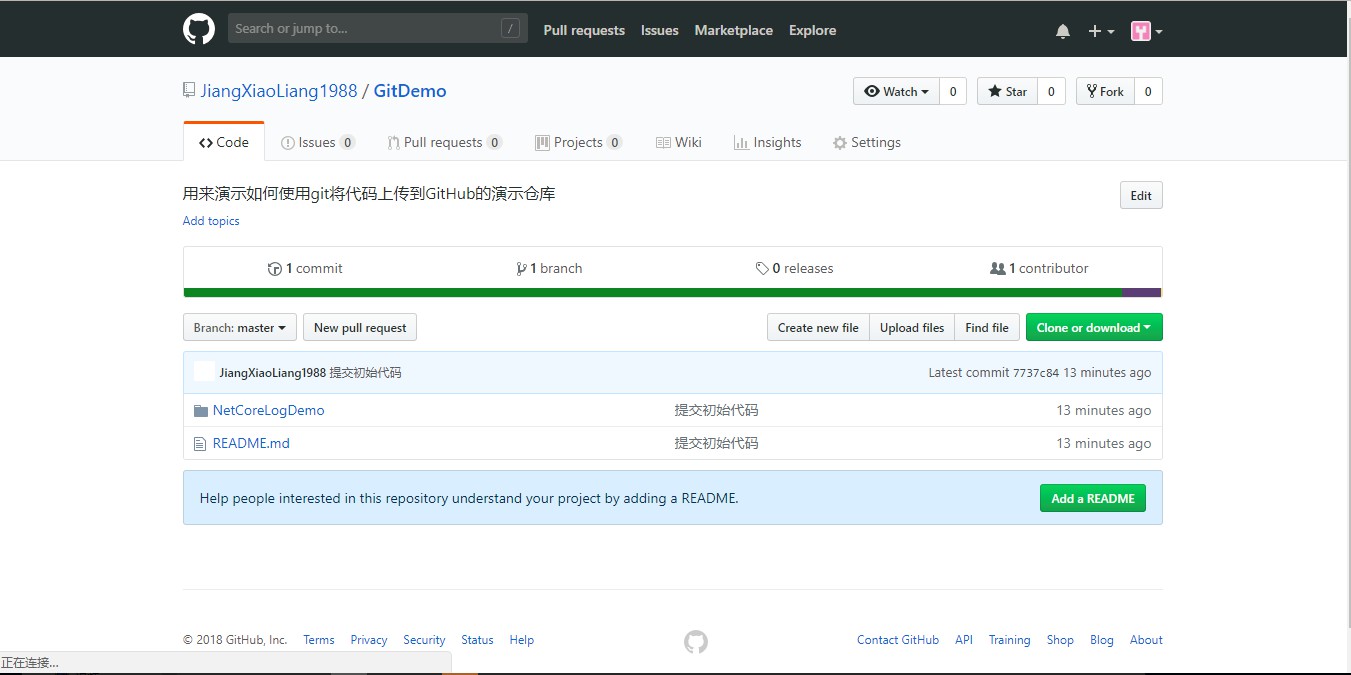Open the fork count next to Fork

[x=1148, y=91]
